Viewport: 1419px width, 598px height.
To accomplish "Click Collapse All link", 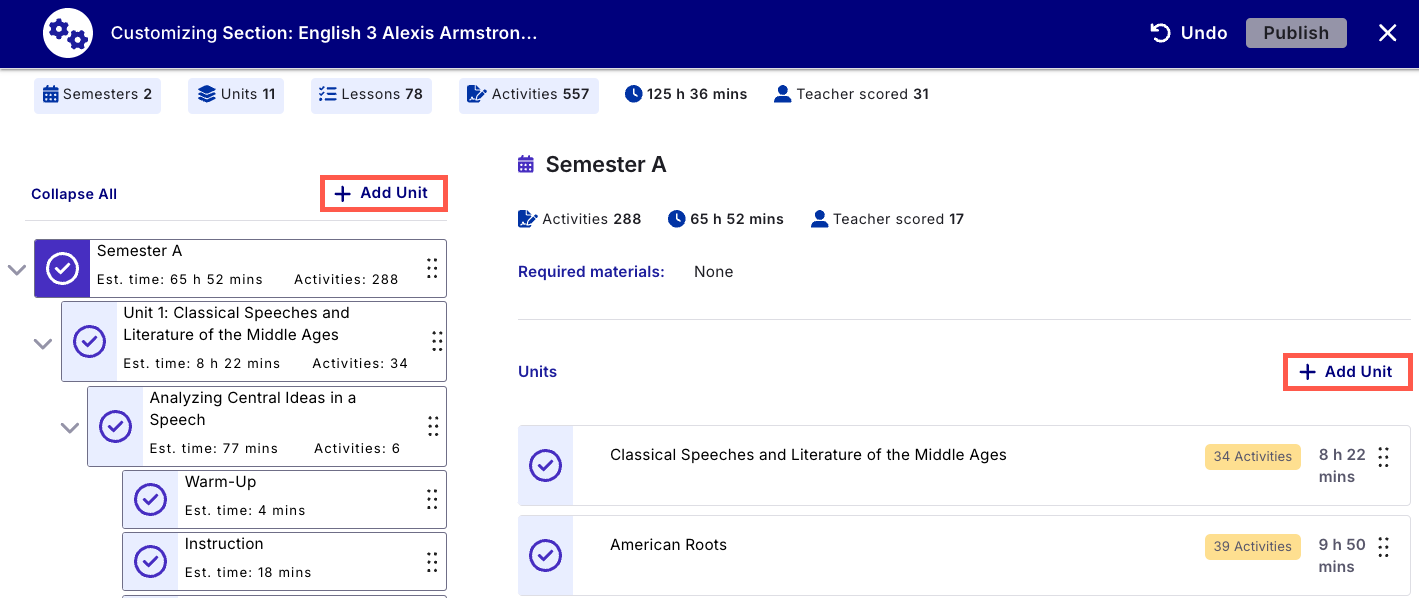I will [74, 194].
